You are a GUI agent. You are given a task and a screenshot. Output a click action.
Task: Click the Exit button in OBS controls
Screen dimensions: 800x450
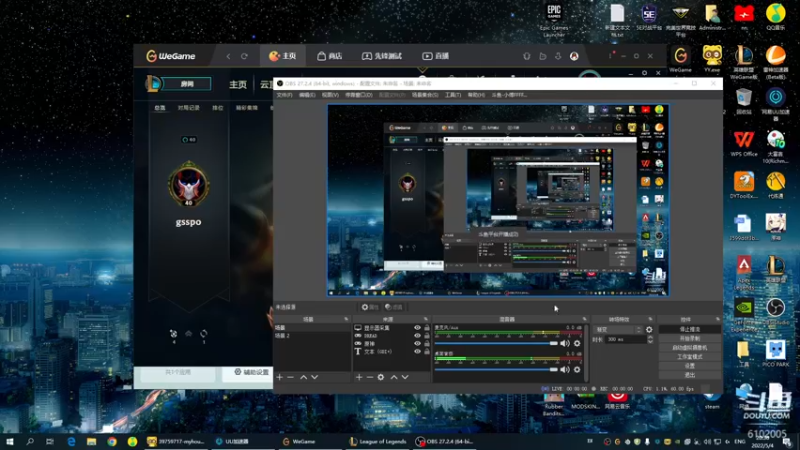tap(690, 375)
